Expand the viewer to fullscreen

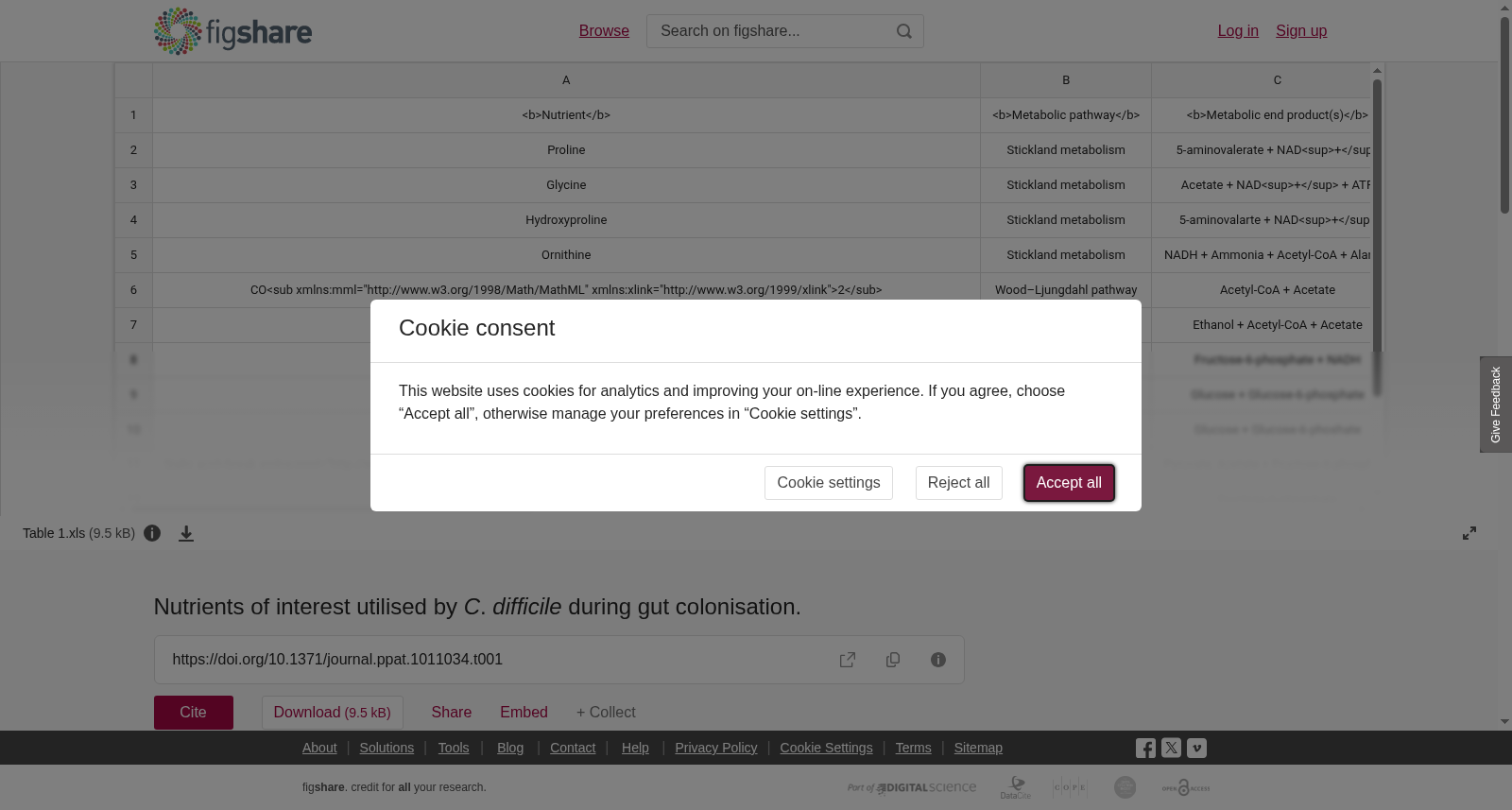tap(1469, 533)
